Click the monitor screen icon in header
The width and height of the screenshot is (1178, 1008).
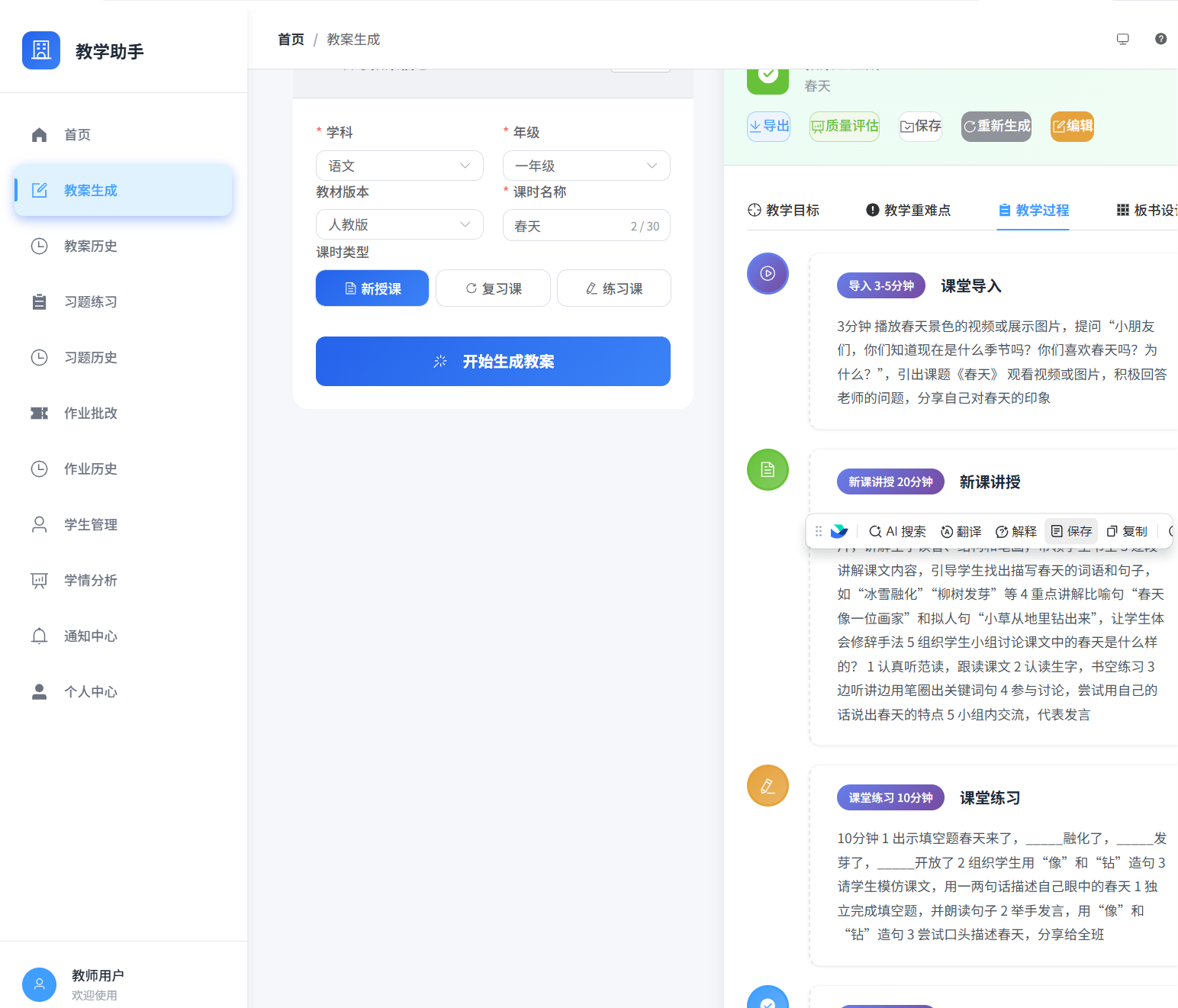tap(1122, 39)
